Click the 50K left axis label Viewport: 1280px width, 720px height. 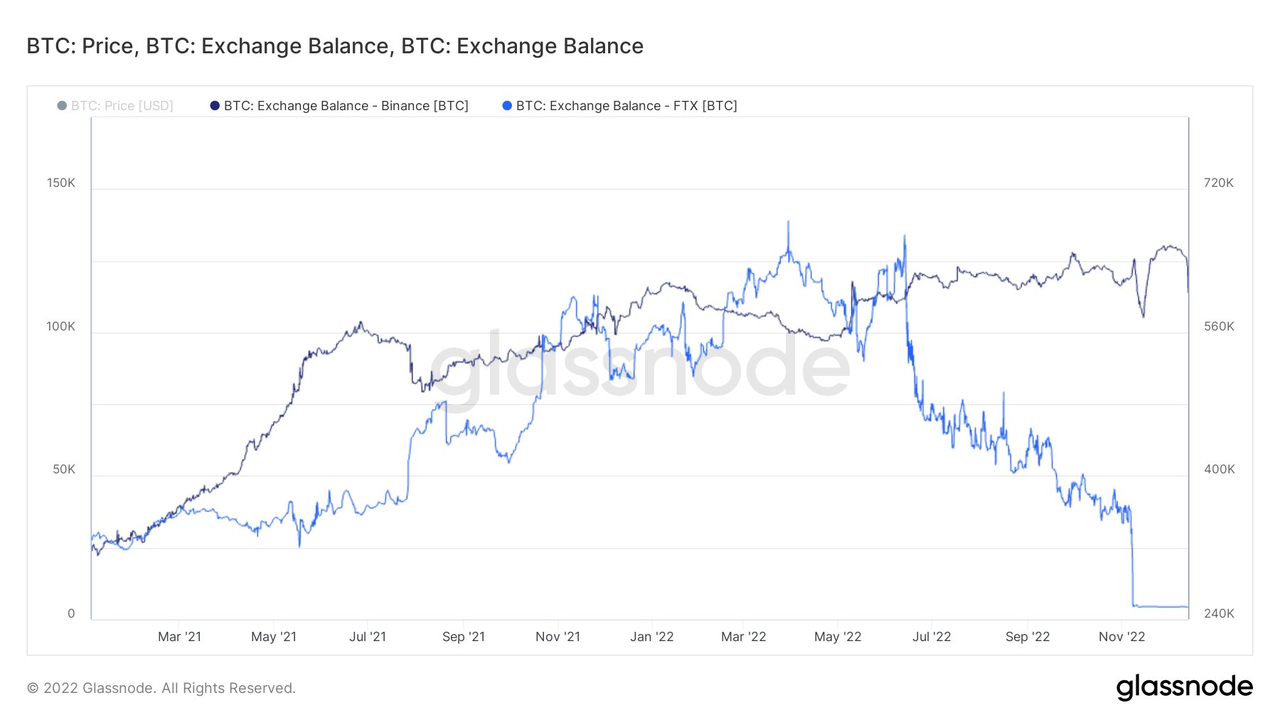tap(64, 469)
